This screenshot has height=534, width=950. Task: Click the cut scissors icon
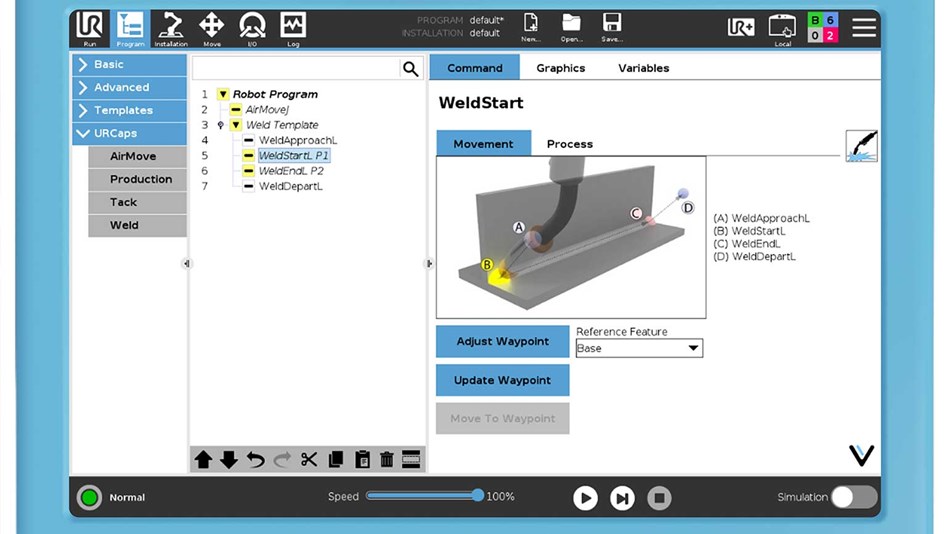pyautogui.click(x=309, y=460)
